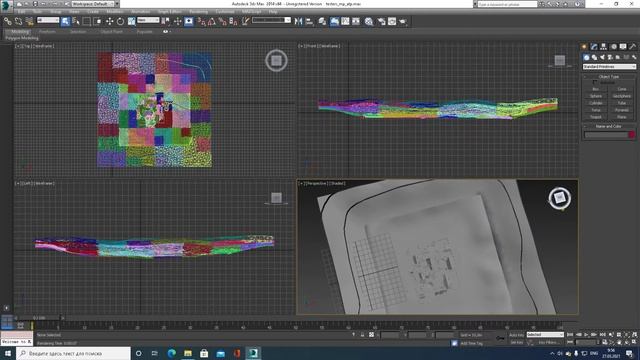Click the Render Production teapot icon
The width and height of the screenshot is (640, 360).
(x=403, y=21)
